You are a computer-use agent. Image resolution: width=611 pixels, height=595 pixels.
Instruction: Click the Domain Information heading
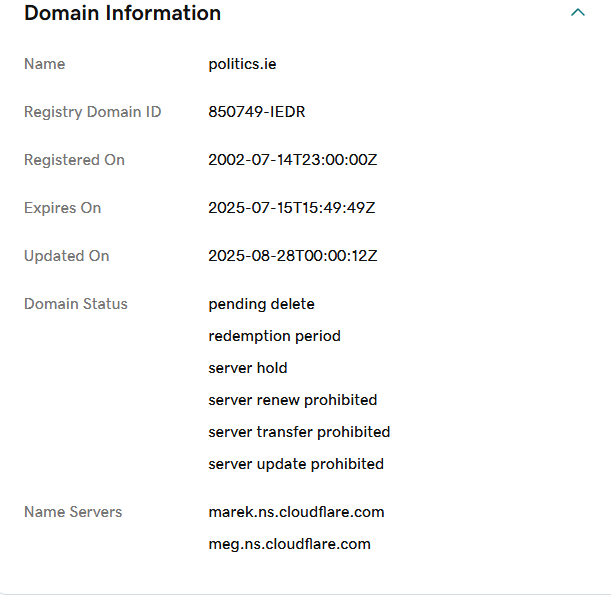122,14
